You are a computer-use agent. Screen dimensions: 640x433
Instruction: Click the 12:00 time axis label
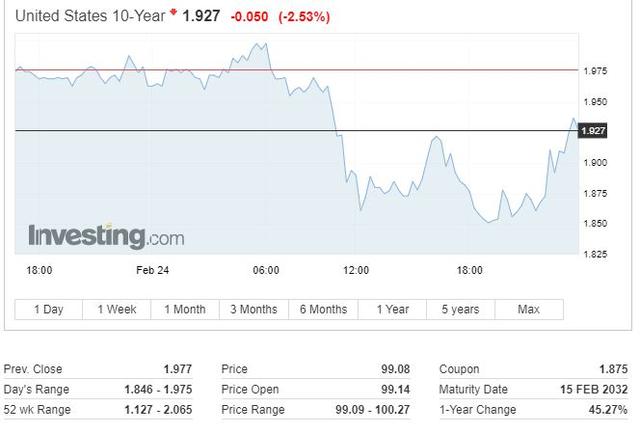[x=356, y=270]
